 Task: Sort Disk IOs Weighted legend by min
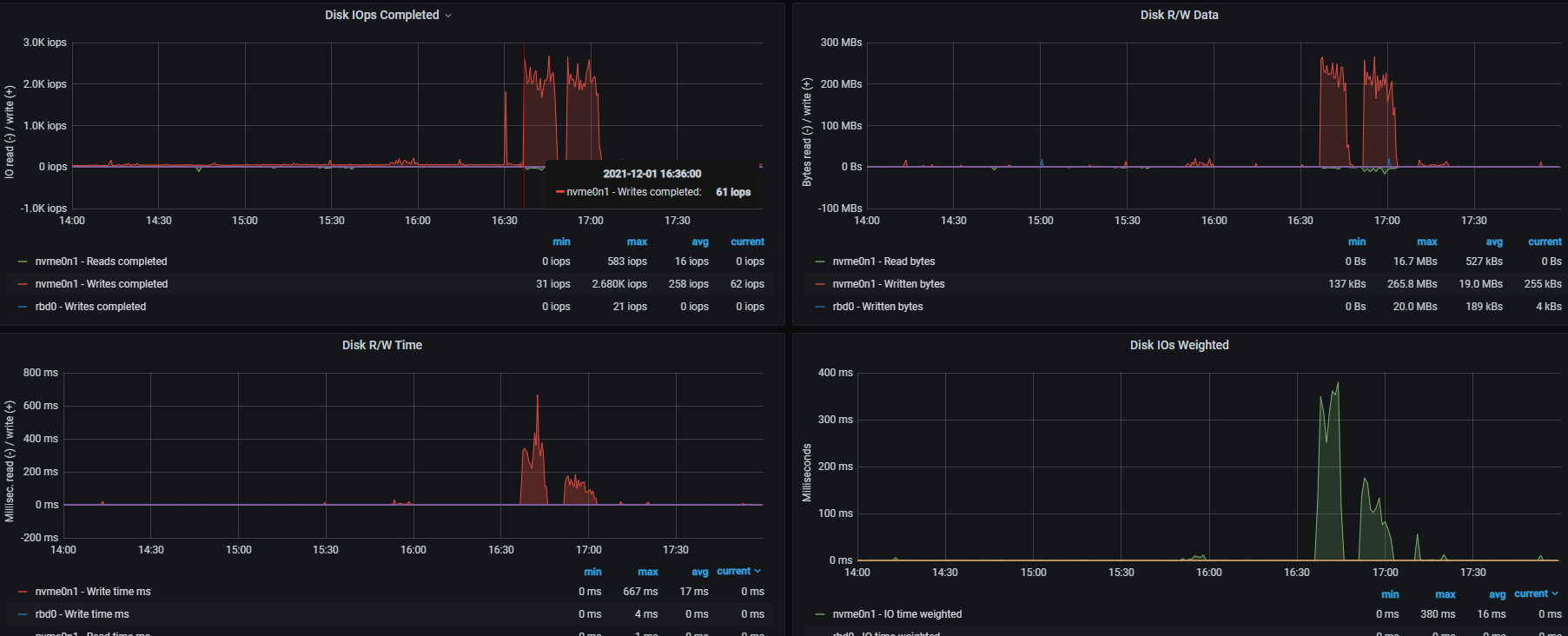[x=1390, y=594]
